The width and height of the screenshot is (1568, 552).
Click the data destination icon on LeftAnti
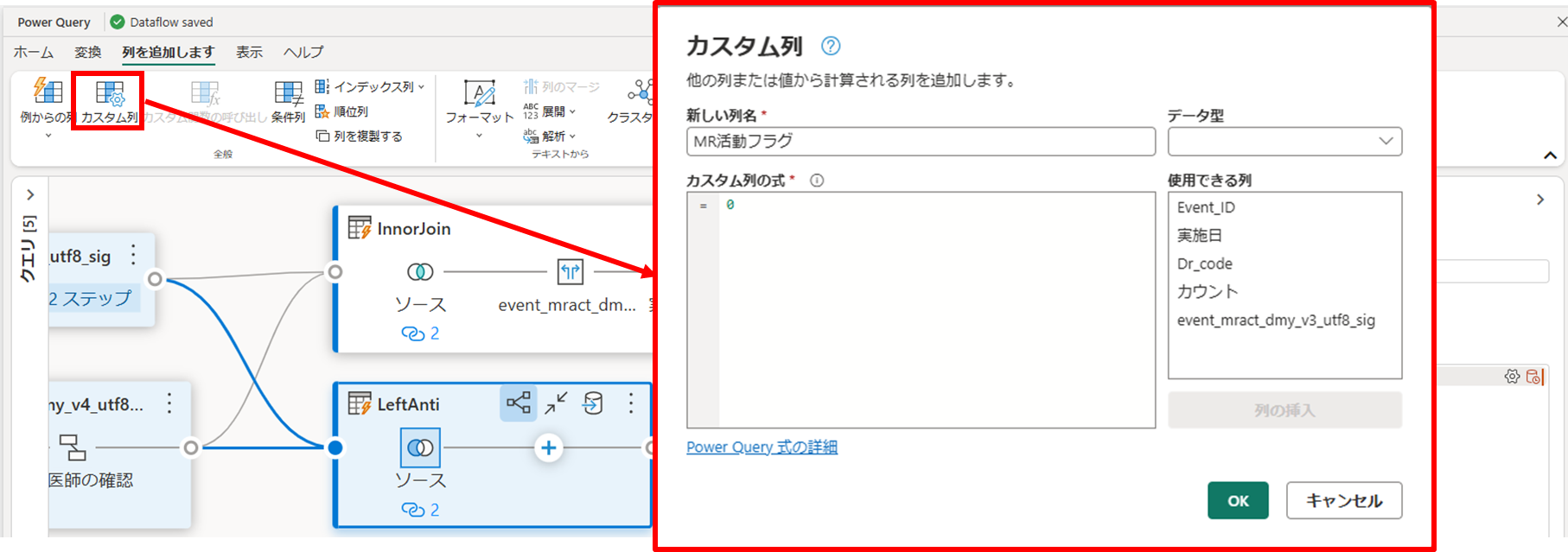tap(593, 403)
